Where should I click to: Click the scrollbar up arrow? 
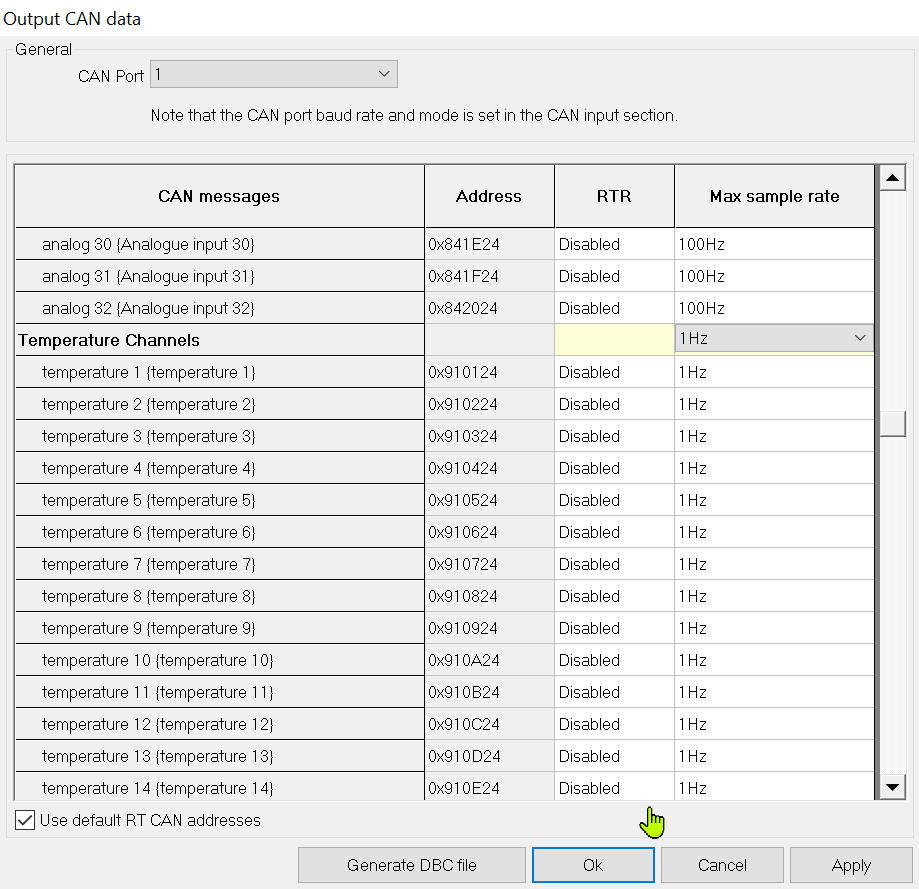892,177
